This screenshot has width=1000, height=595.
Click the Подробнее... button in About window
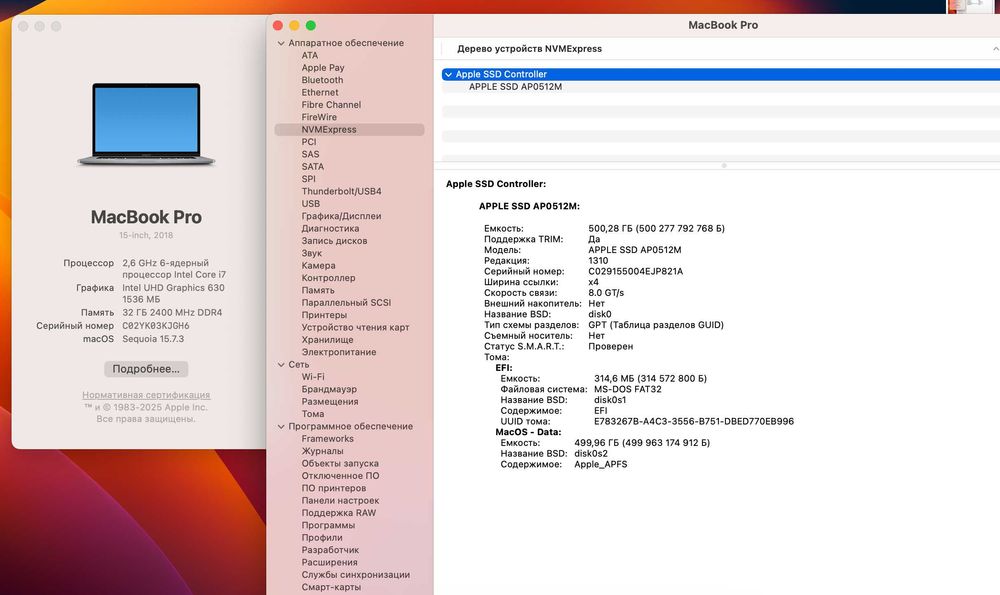click(x=146, y=369)
